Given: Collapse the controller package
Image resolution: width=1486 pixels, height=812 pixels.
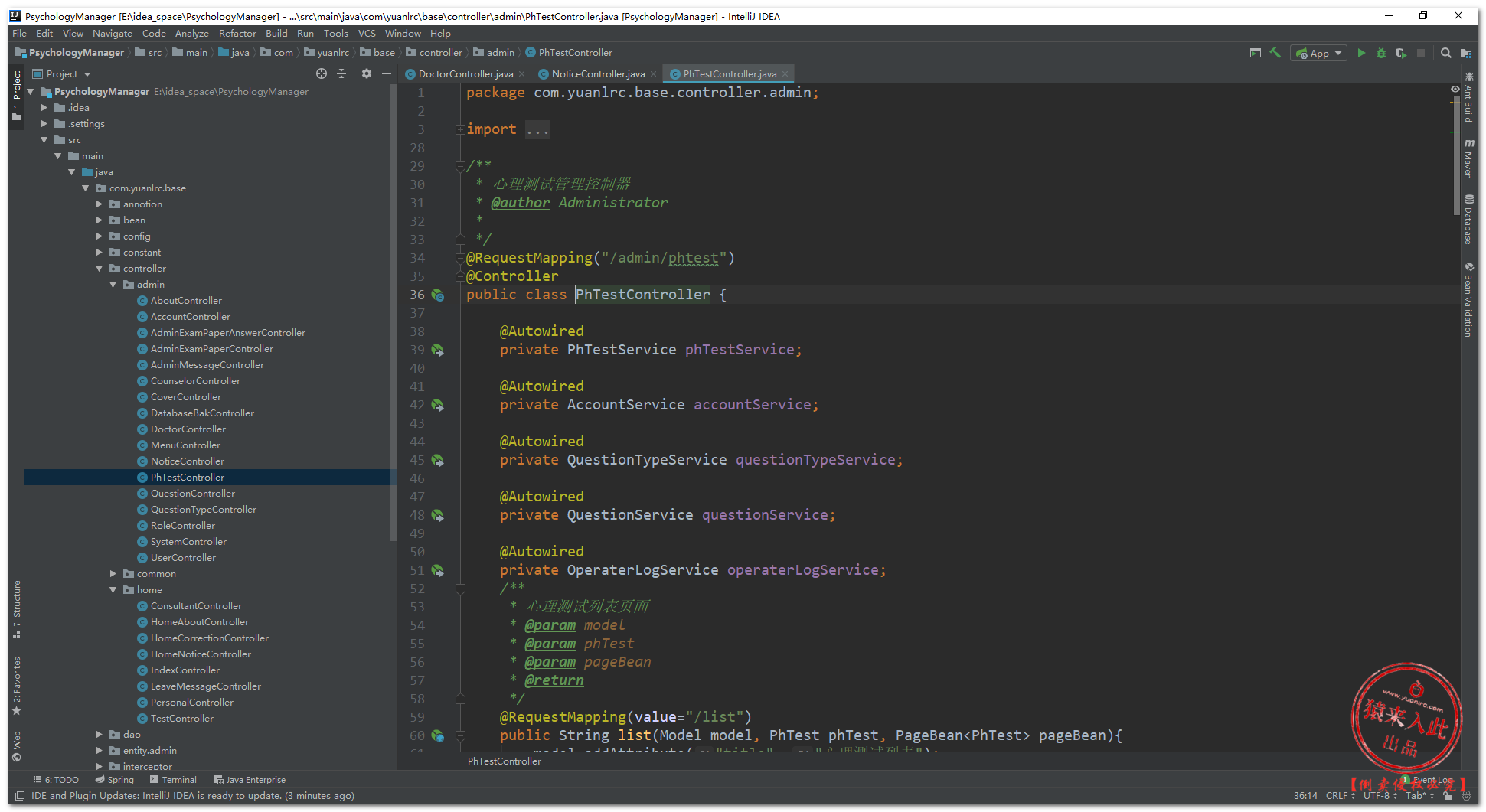Looking at the screenshot, I should point(100,269).
